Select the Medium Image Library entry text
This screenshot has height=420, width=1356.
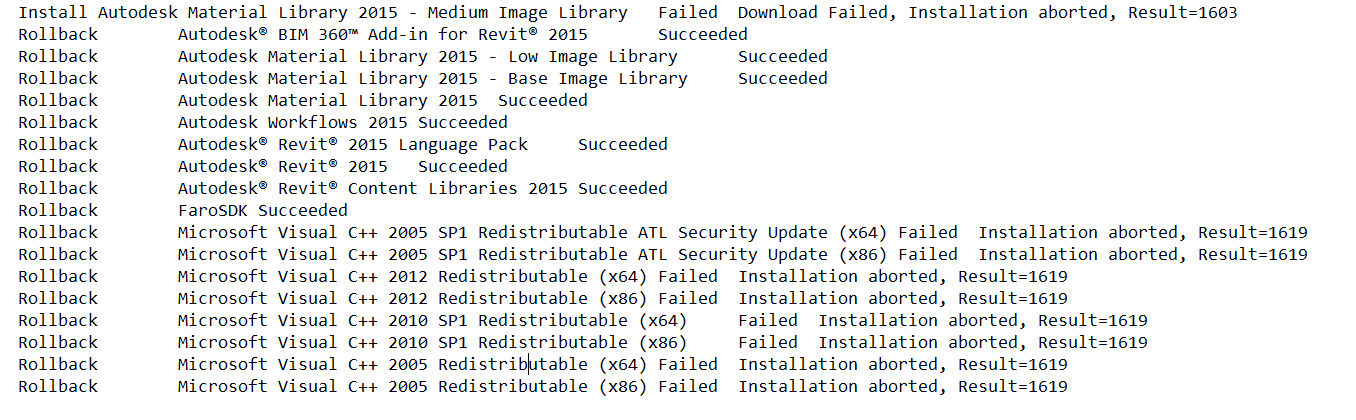(527, 13)
